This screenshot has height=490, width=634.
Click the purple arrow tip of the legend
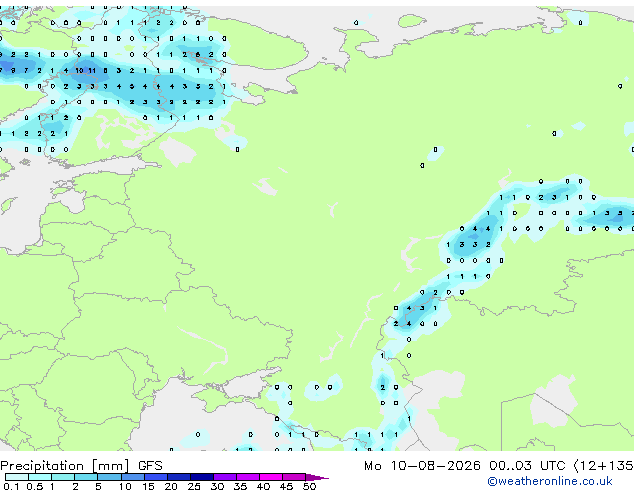point(317,477)
